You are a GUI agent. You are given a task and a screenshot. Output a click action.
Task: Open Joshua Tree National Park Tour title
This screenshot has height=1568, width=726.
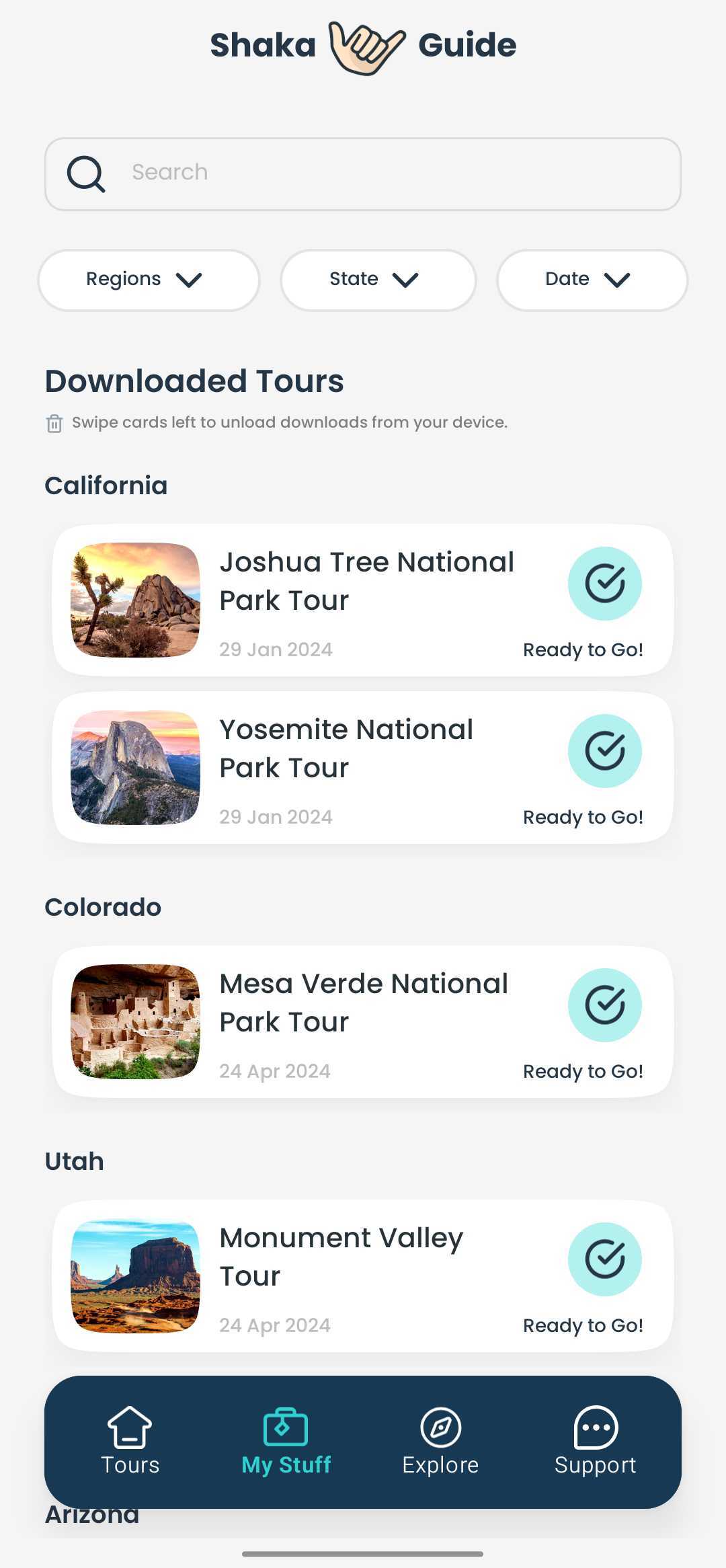(x=366, y=581)
